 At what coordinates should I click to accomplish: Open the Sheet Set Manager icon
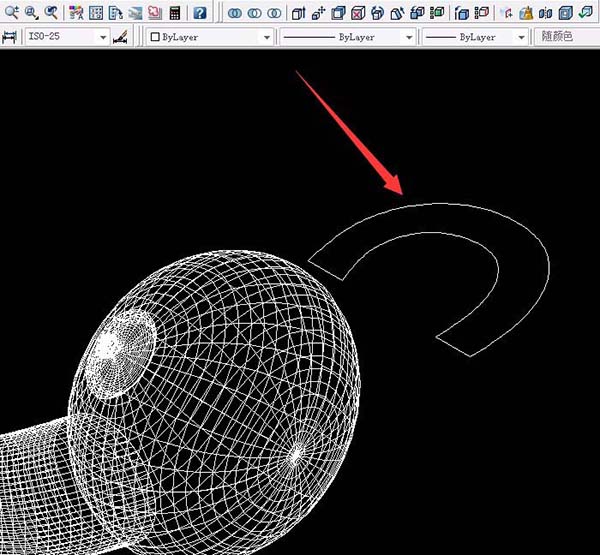[135, 13]
